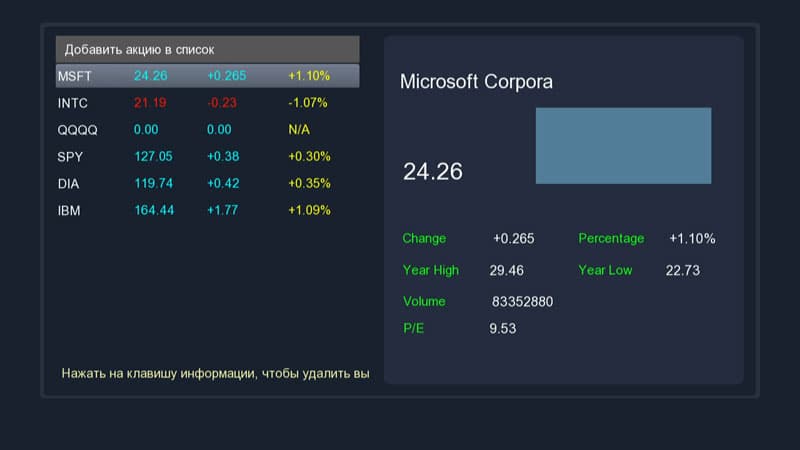Click the Microsoft Corpora title
800x450 pixels.
[476, 82]
